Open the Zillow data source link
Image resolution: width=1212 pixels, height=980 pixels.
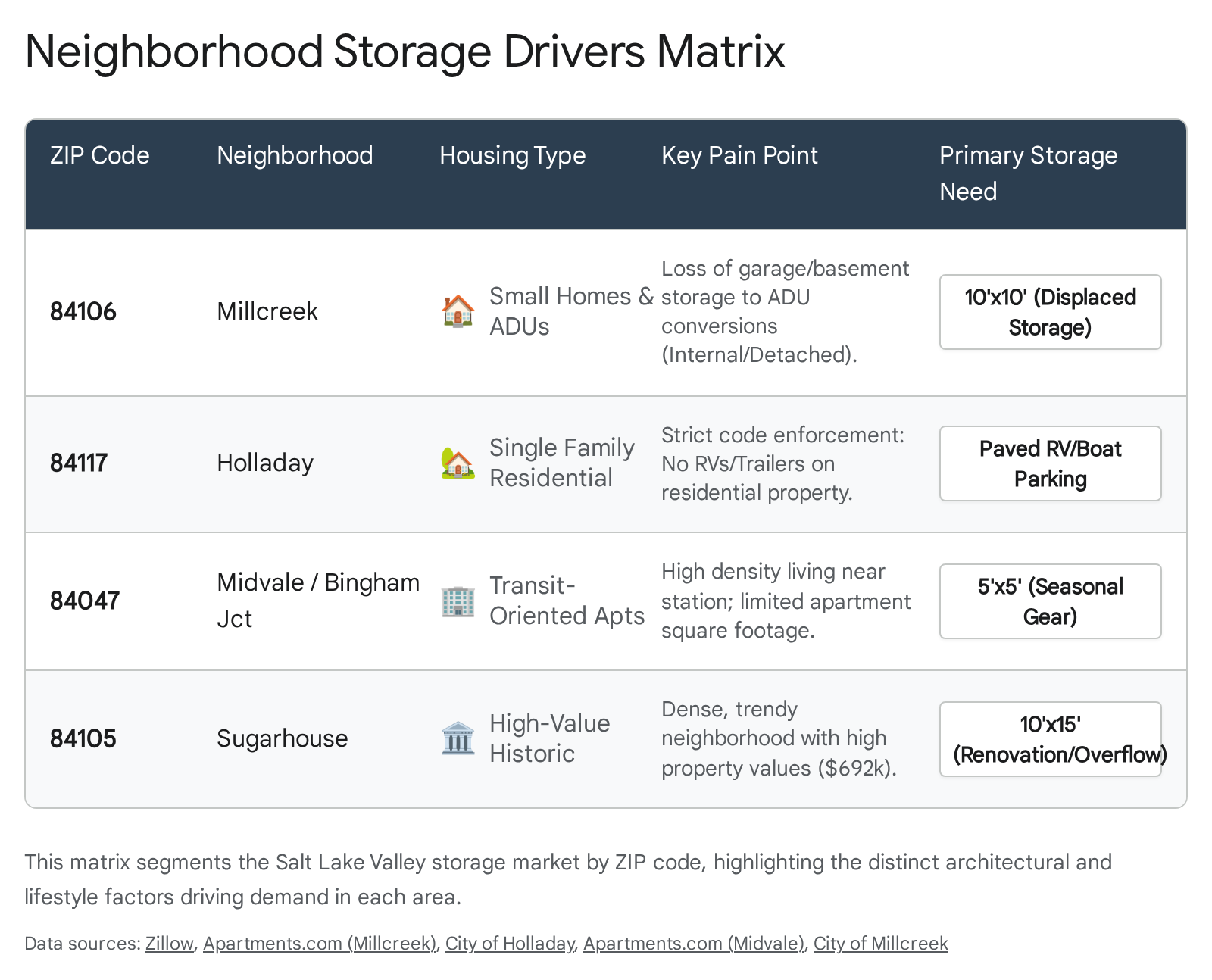pyautogui.click(x=170, y=944)
